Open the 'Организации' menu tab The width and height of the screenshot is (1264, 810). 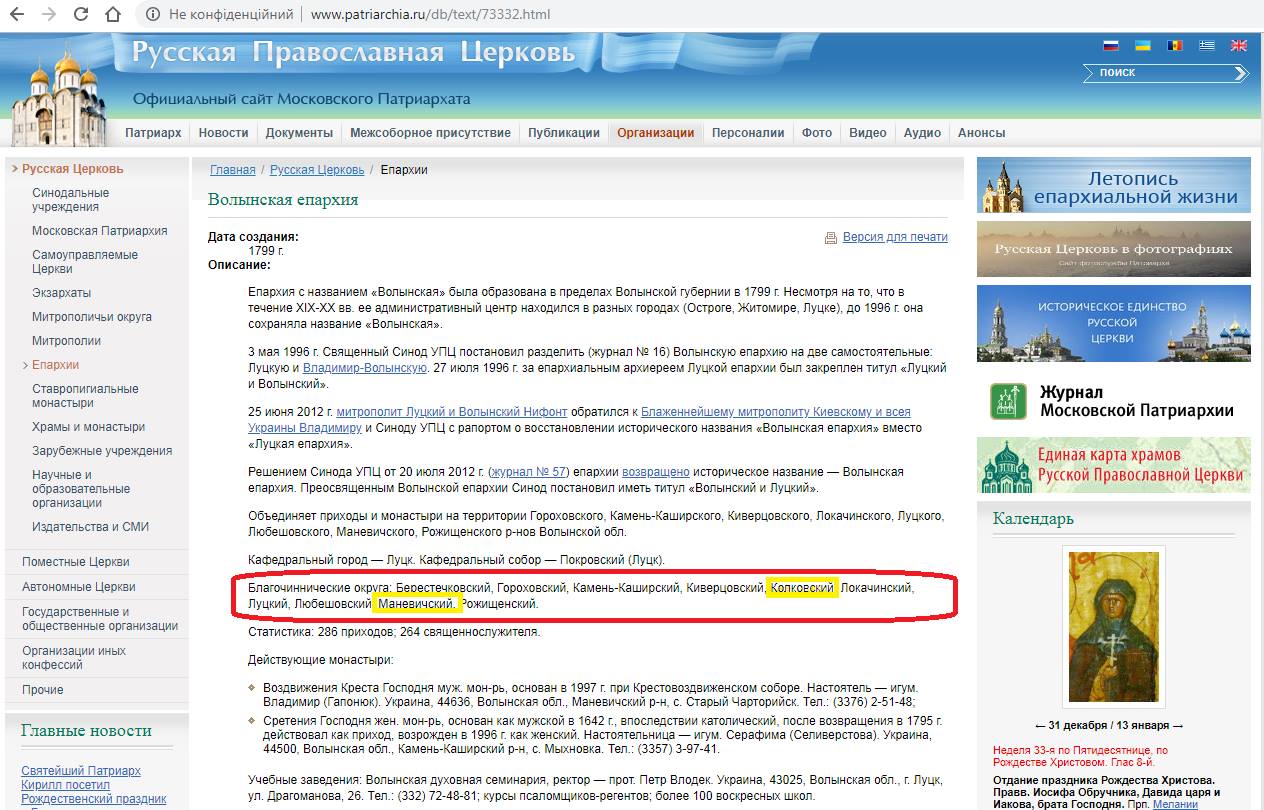coord(655,133)
